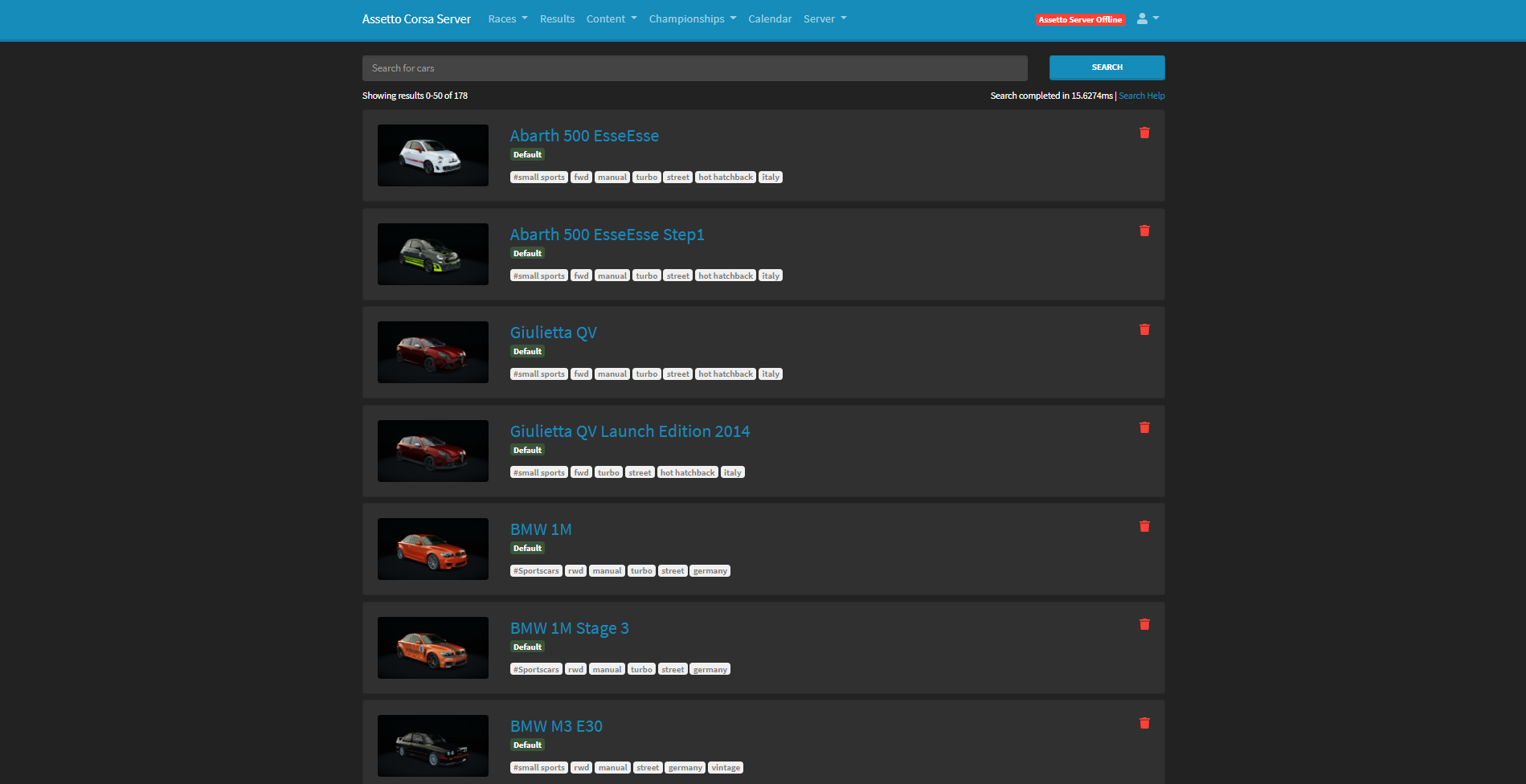Open the BMW 1M car page
Screen dimensions: 1526x784
(541, 529)
